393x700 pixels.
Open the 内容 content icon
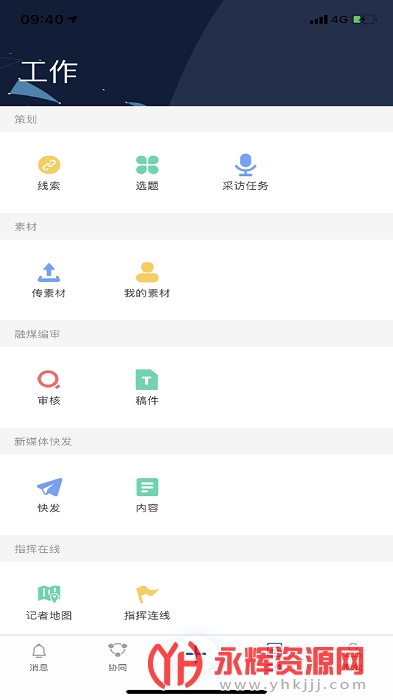147,487
